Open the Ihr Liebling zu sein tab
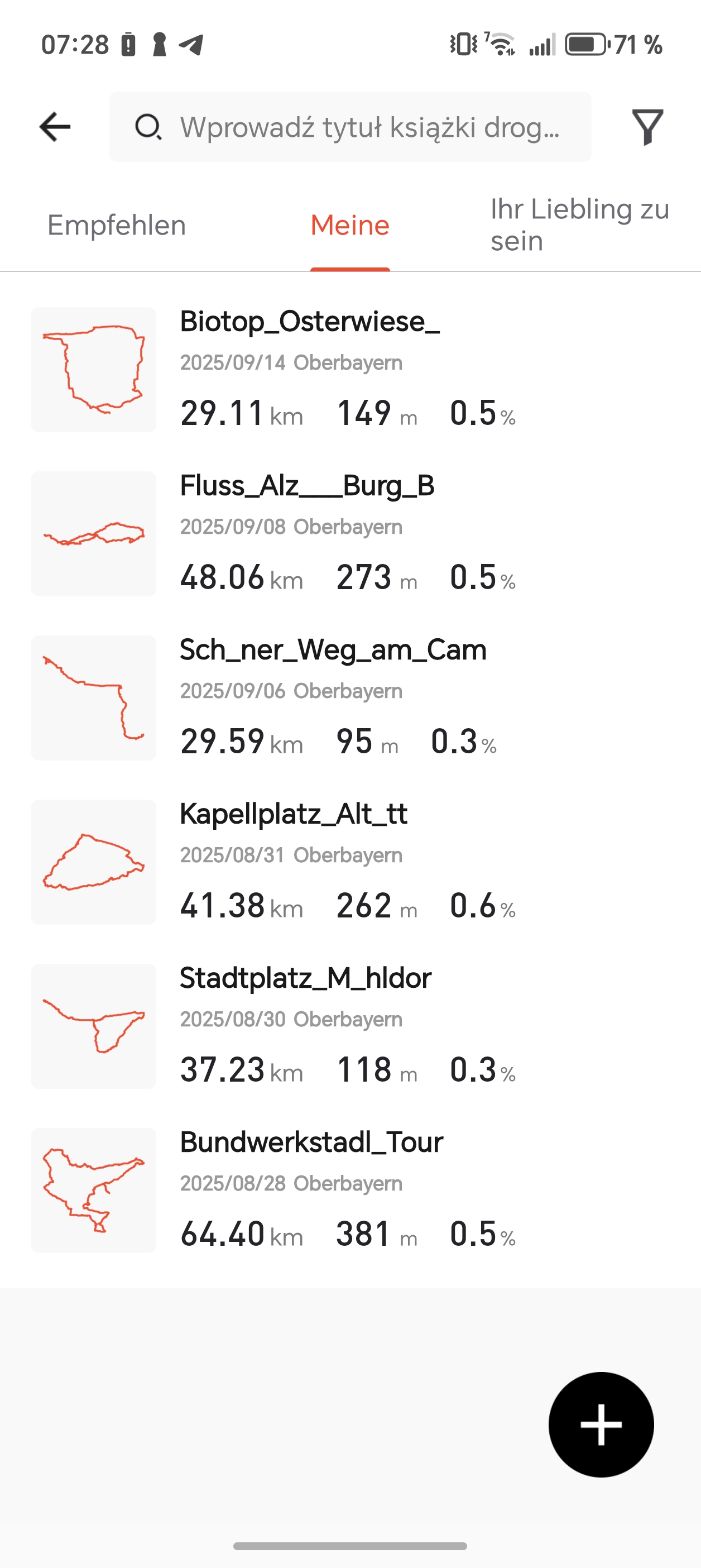Viewport: 701px width, 1568px height. pos(579,225)
